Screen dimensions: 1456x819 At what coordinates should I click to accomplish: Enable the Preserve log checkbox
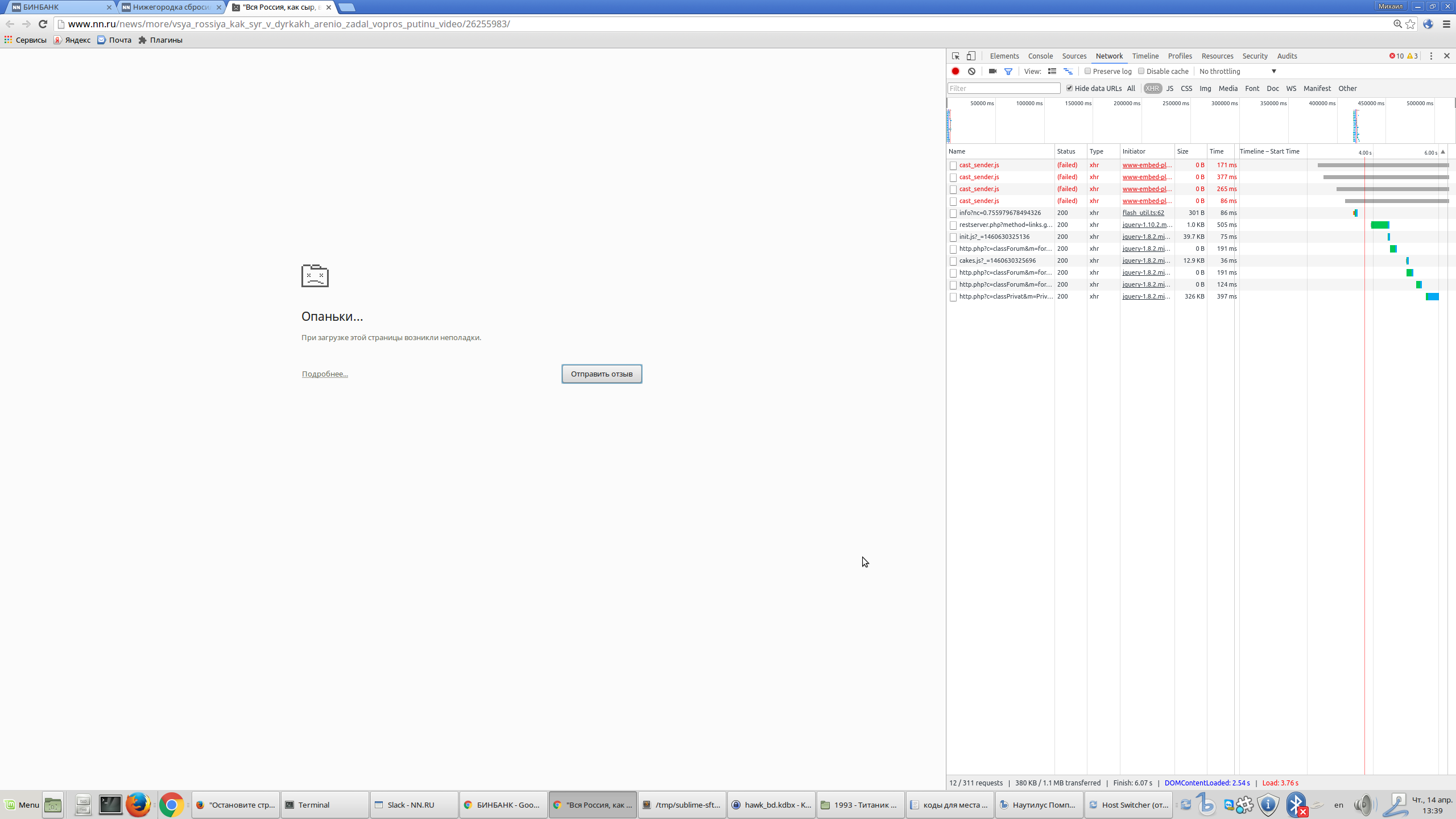pyautogui.click(x=1087, y=71)
